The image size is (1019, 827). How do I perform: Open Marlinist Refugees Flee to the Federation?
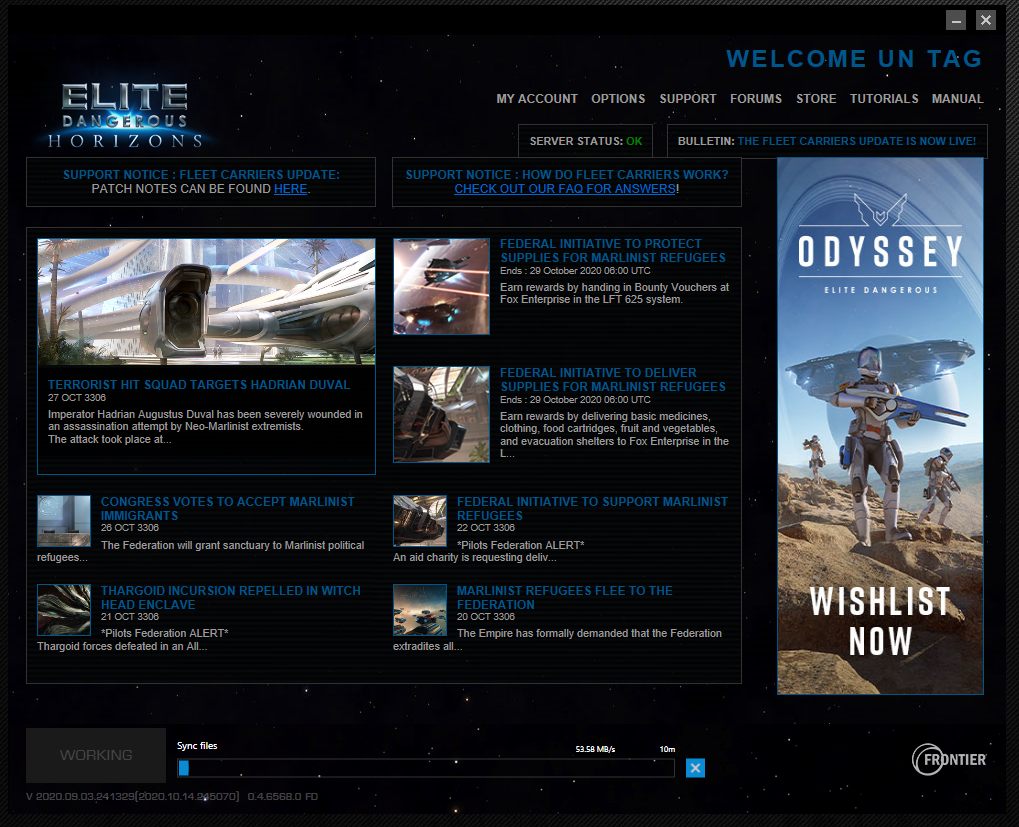[x=565, y=598]
